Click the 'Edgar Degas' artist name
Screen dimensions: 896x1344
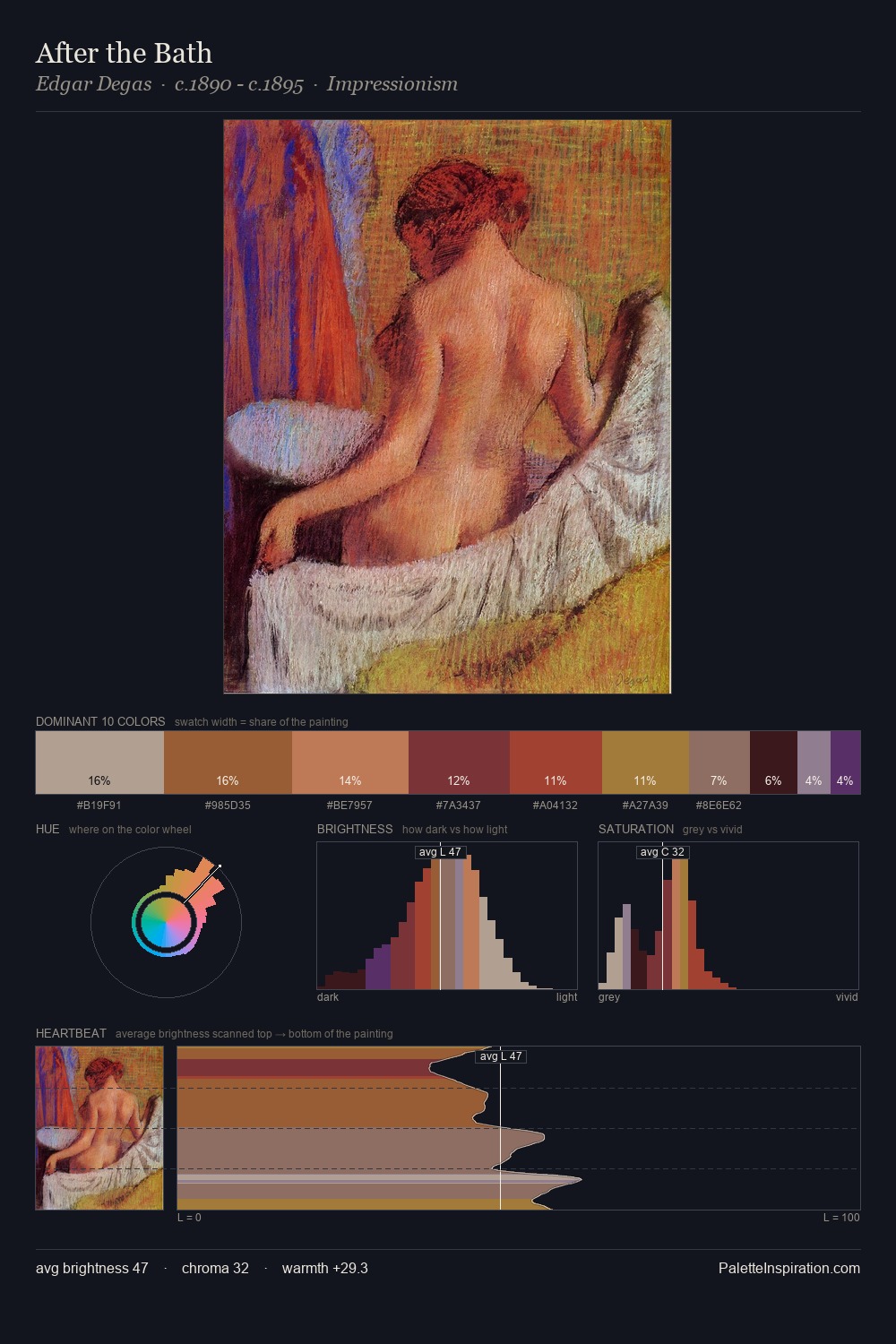click(x=93, y=84)
